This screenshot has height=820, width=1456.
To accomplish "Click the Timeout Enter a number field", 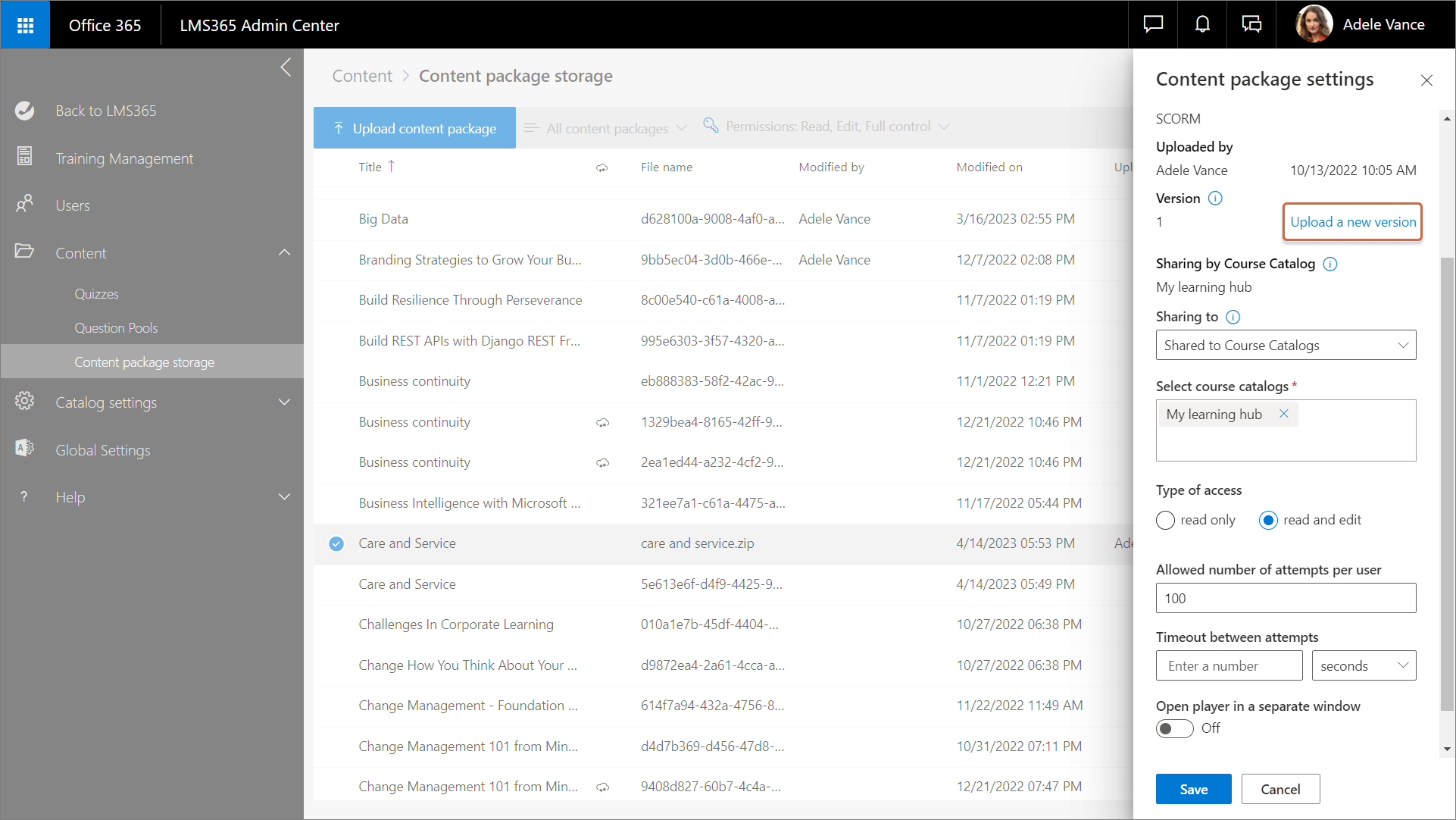I will (x=1229, y=666).
